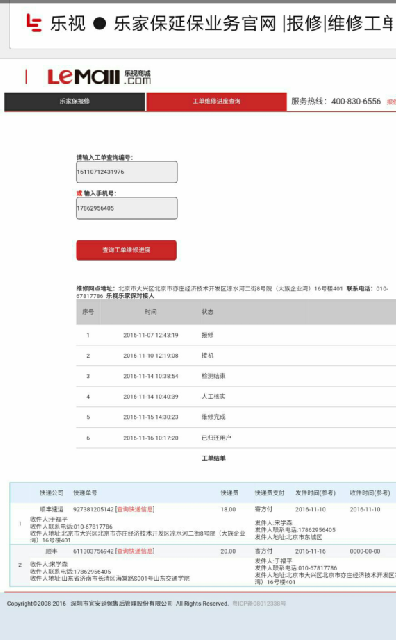Image resolution: width=396 pixels, height=640 pixels.
Task: Select the 接机 status in row 2
Action: (x=207, y=356)
